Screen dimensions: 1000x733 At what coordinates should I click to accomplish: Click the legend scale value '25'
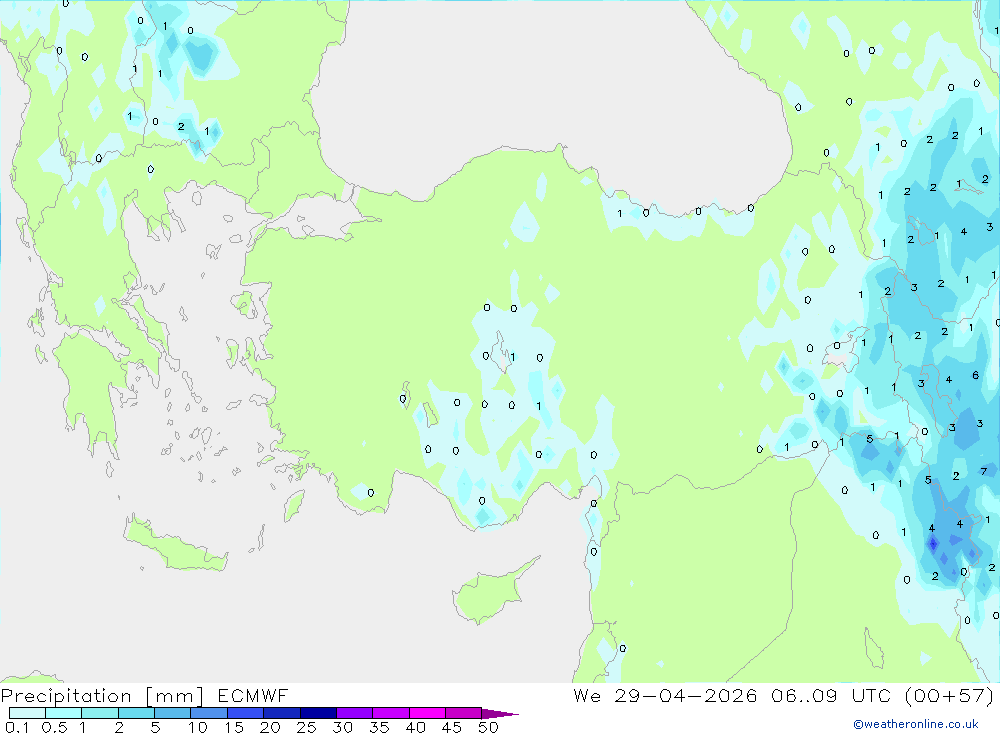306,727
